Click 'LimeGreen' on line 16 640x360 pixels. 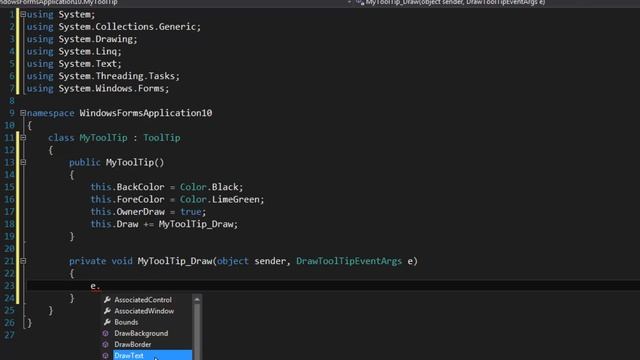[x=236, y=200]
